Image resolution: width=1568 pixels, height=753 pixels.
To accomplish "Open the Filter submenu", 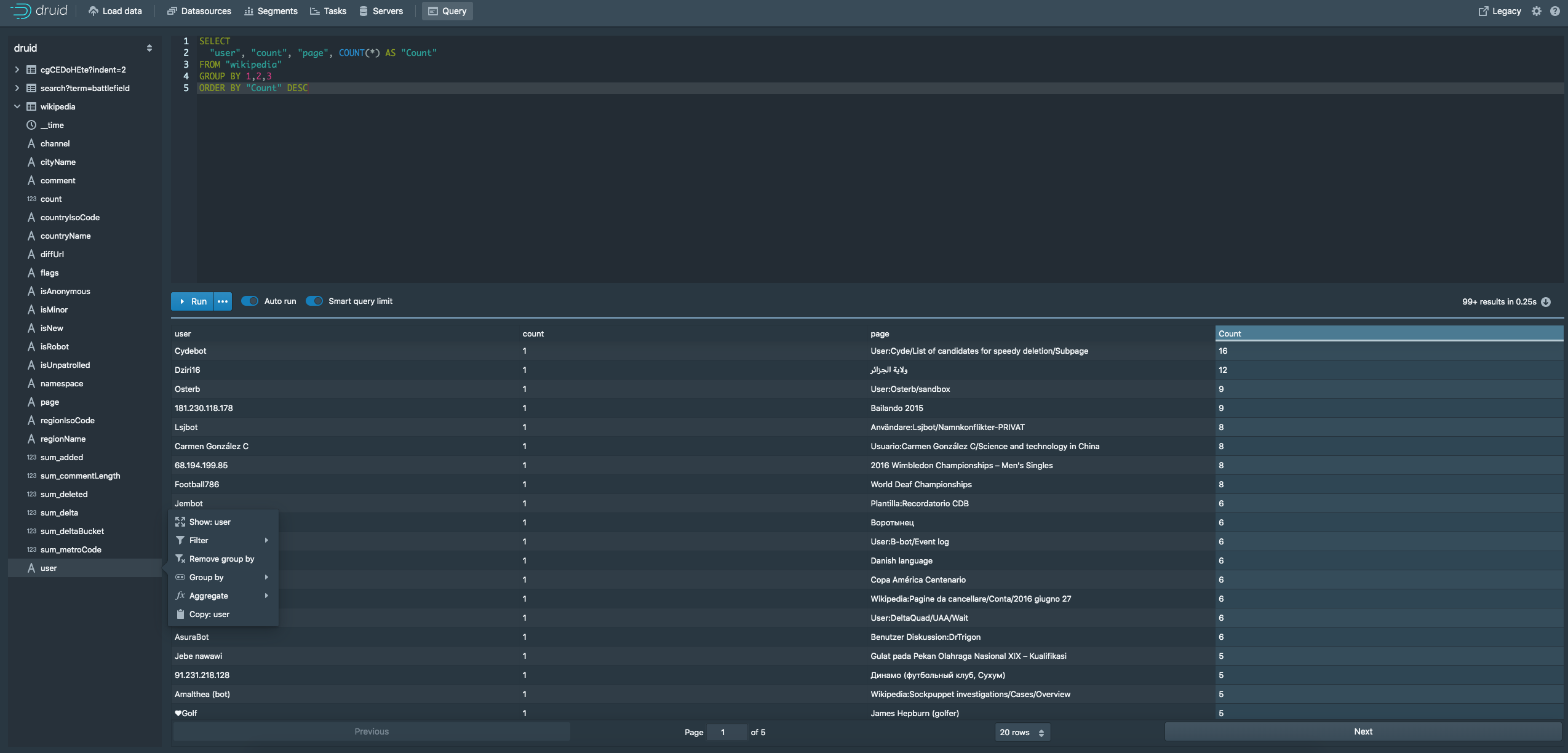I will pyautogui.click(x=223, y=540).
